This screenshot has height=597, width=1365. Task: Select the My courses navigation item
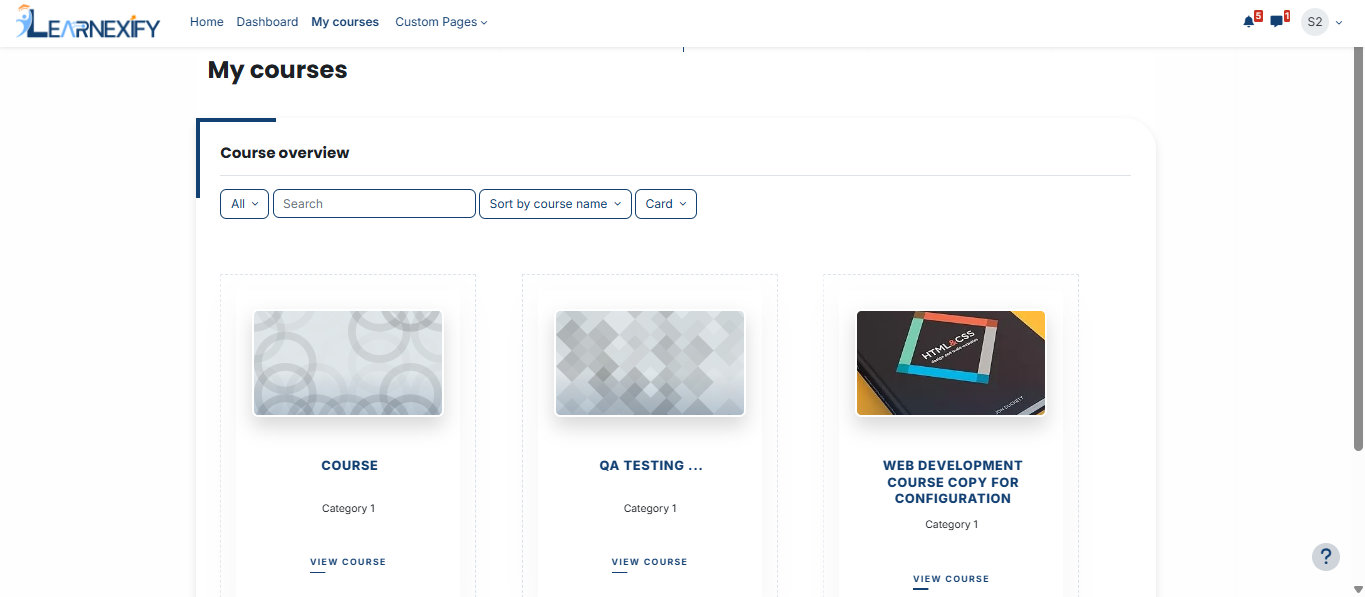345,22
